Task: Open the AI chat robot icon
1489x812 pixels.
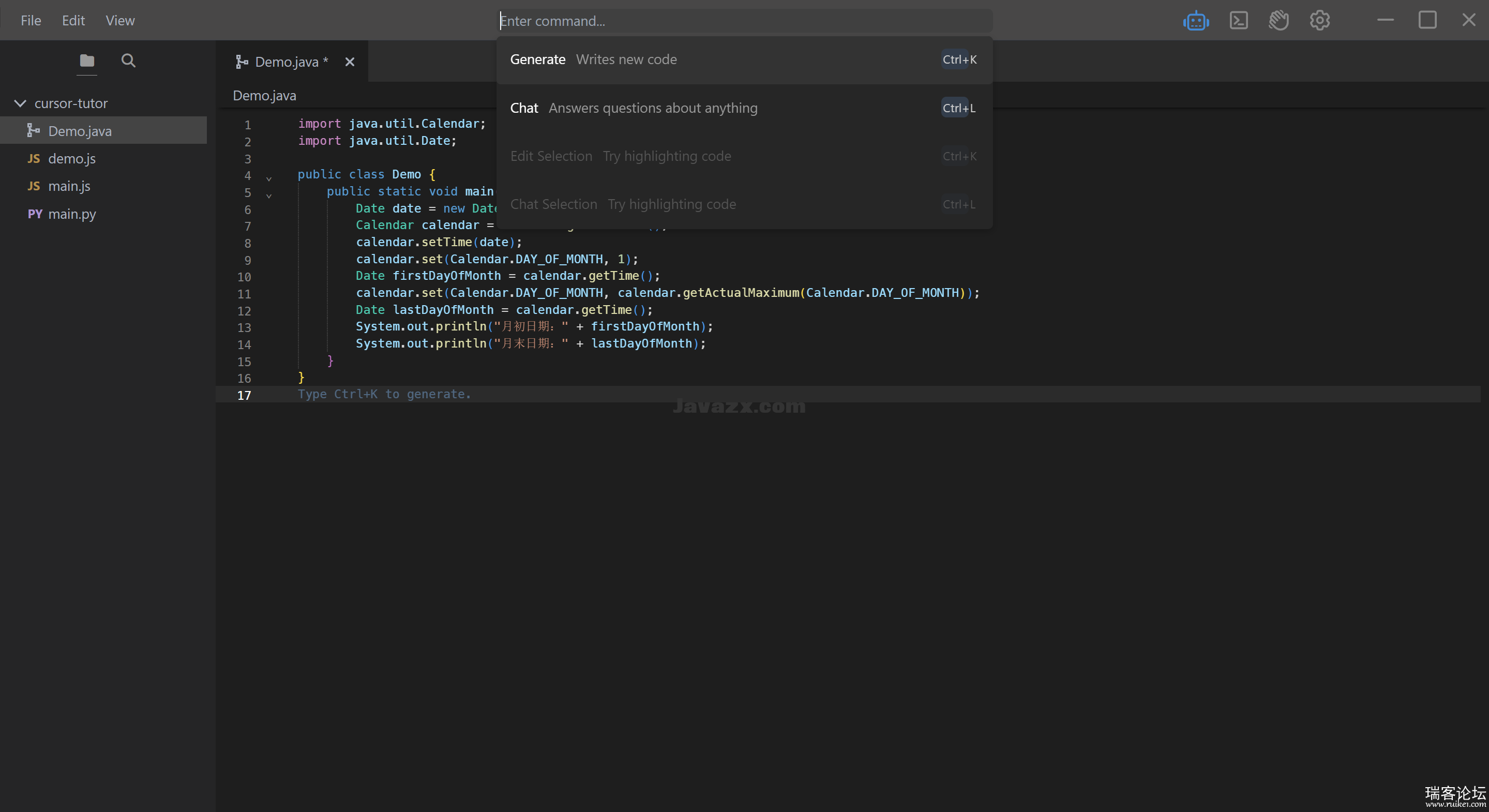Action: [x=1195, y=21]
